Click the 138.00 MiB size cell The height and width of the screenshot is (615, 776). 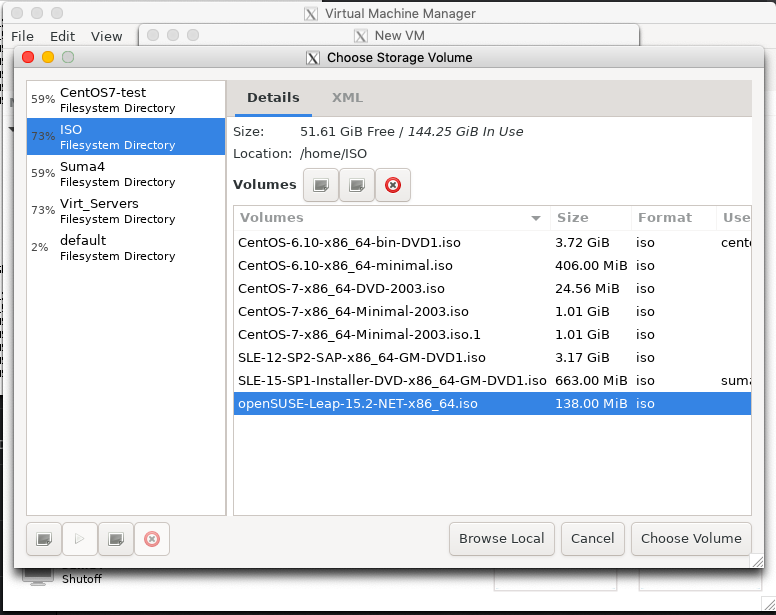(591, 404)
